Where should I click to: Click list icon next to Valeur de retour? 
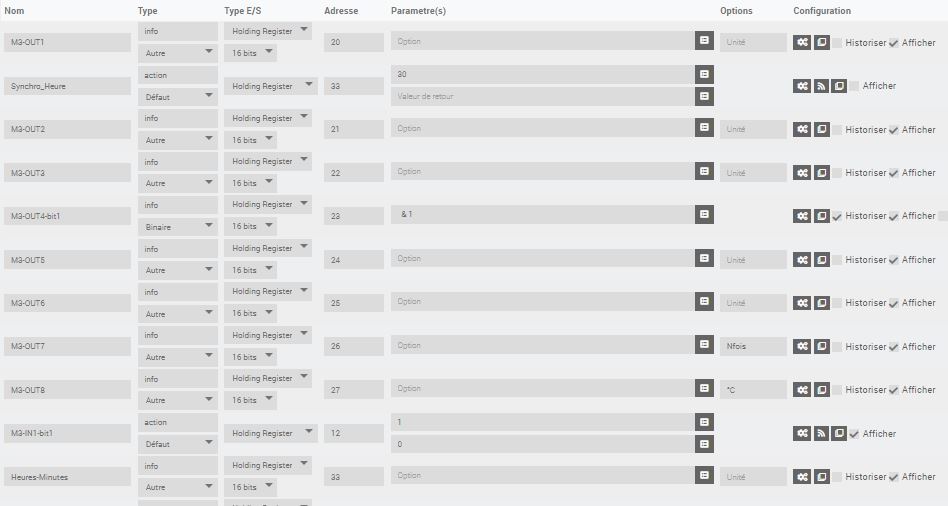click(704, 96)
